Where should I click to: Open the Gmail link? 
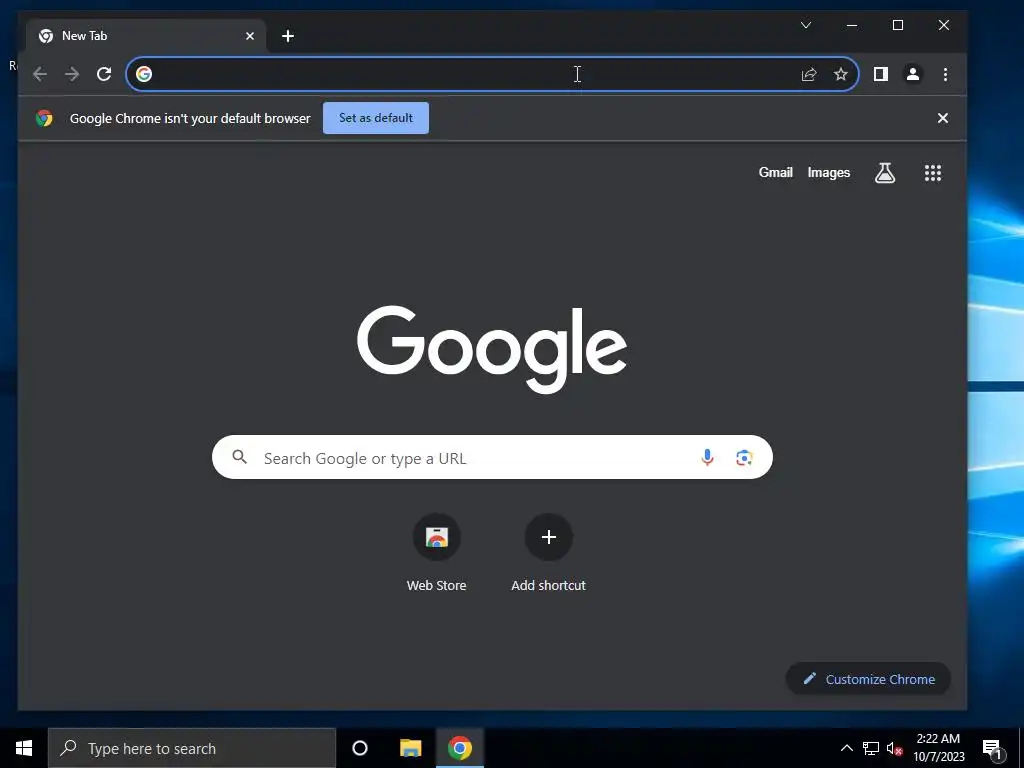(776, 172)
